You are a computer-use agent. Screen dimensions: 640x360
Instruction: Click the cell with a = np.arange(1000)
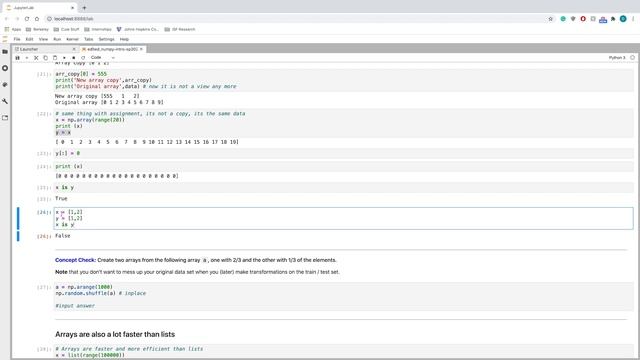pos(344,296)
